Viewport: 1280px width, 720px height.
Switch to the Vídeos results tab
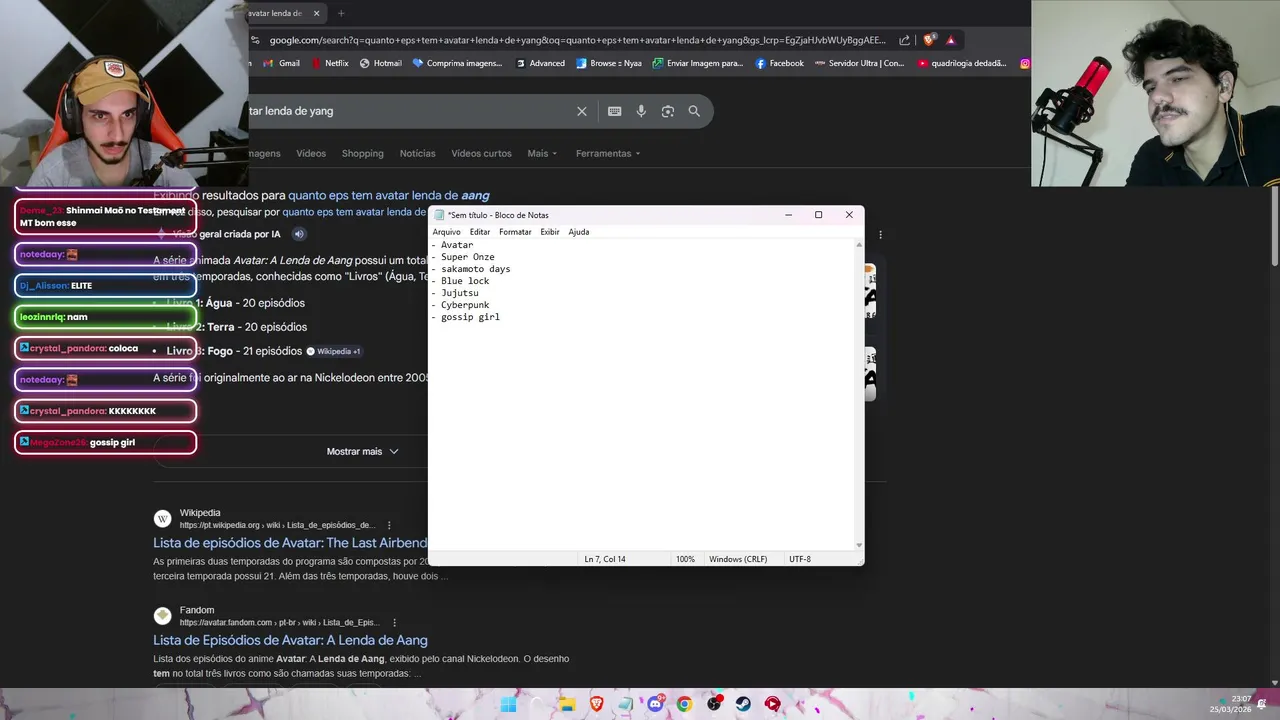tap(311, 153)
